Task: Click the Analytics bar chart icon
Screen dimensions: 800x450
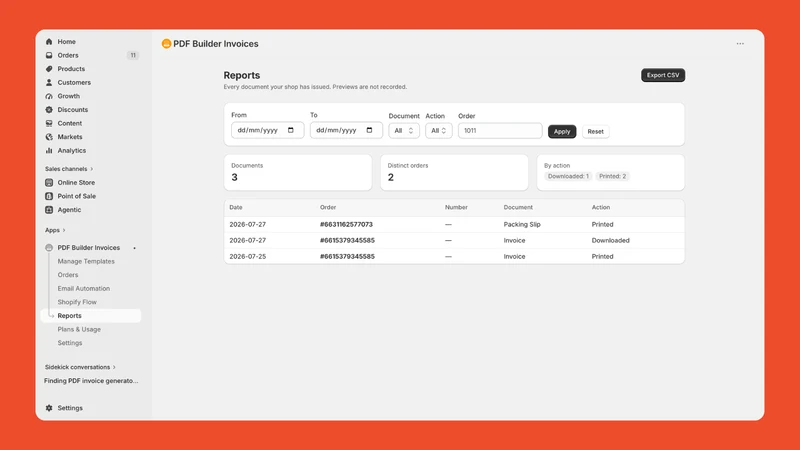Action: pos(49,151)
